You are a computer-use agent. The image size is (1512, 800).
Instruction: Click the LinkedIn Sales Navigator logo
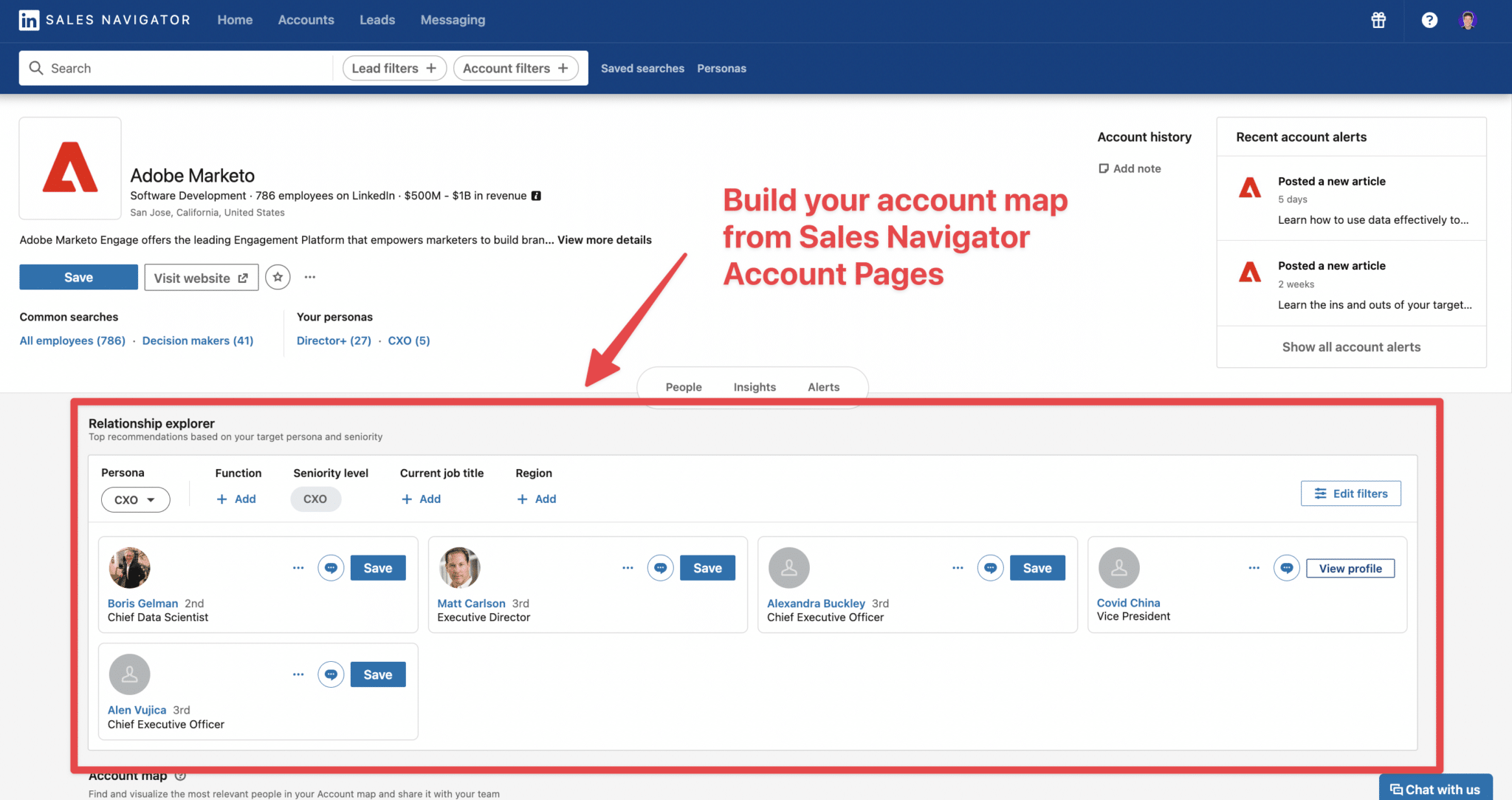click(29, 20)
